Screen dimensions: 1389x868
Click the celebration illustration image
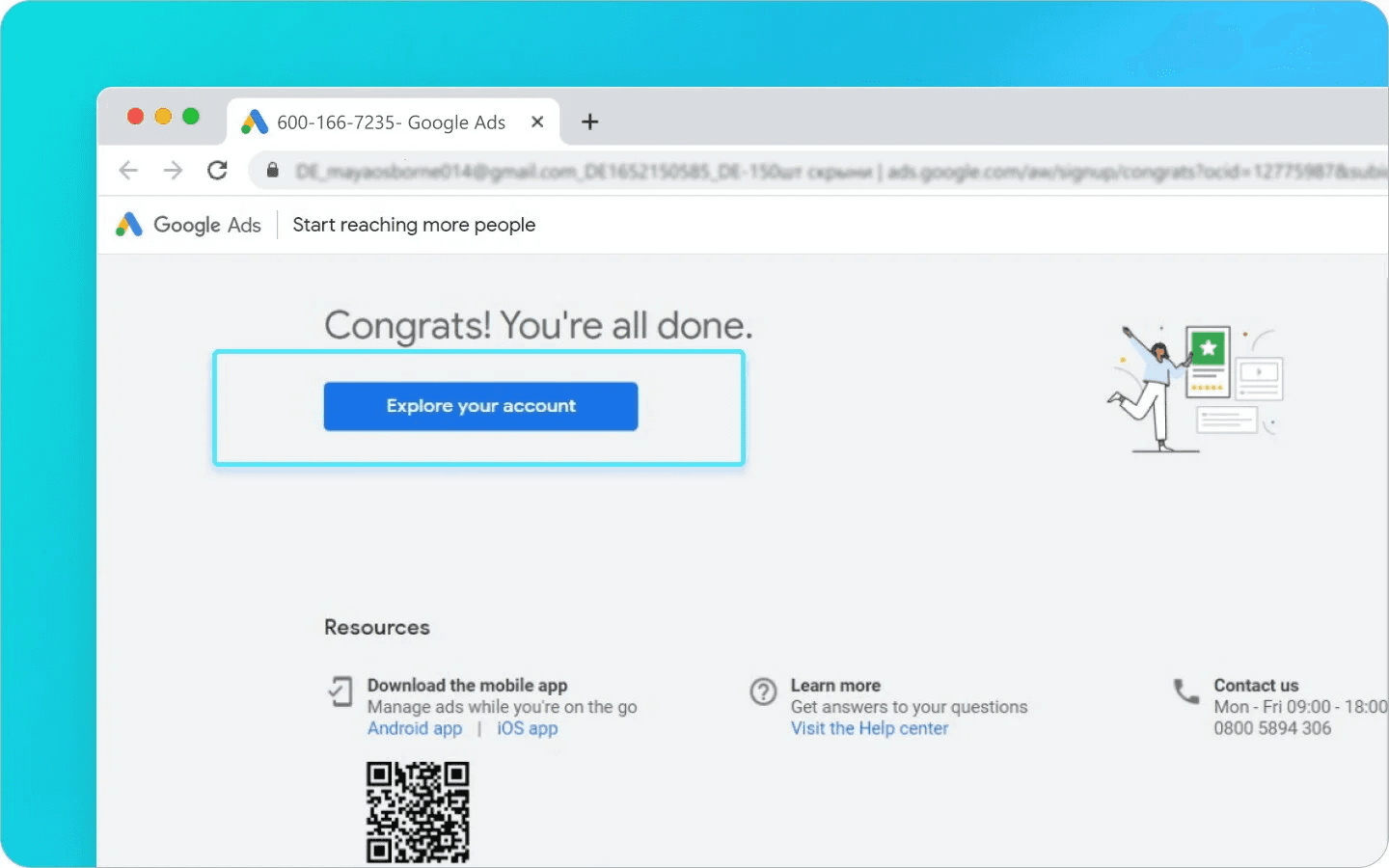pos(1194,389)
